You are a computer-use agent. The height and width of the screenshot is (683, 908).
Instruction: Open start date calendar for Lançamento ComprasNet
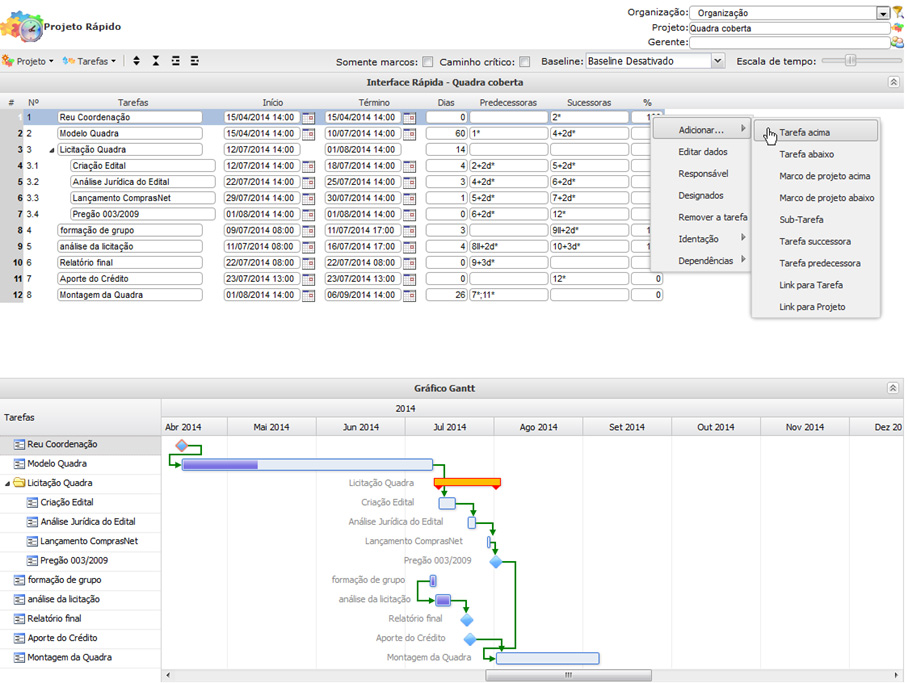click(x=308, y=199)
